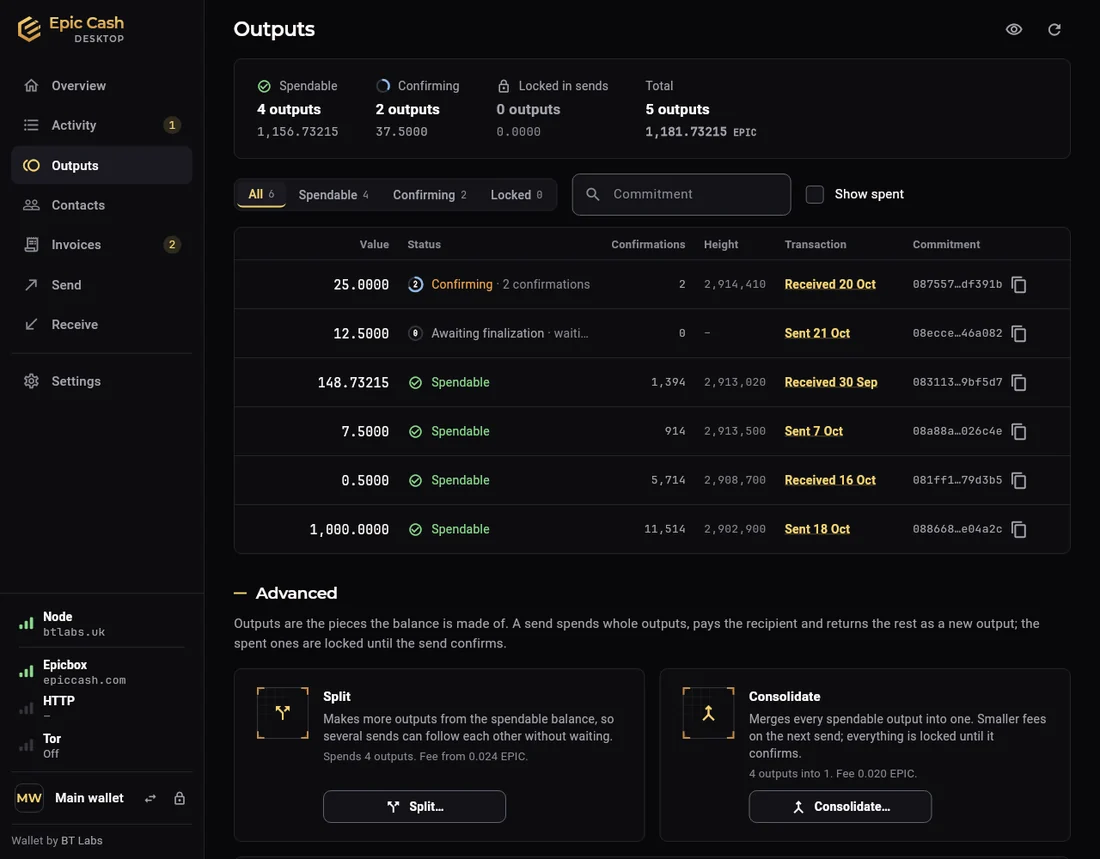Go to the Send page
The image size is (1100, 859).
[x=102, y=285]
